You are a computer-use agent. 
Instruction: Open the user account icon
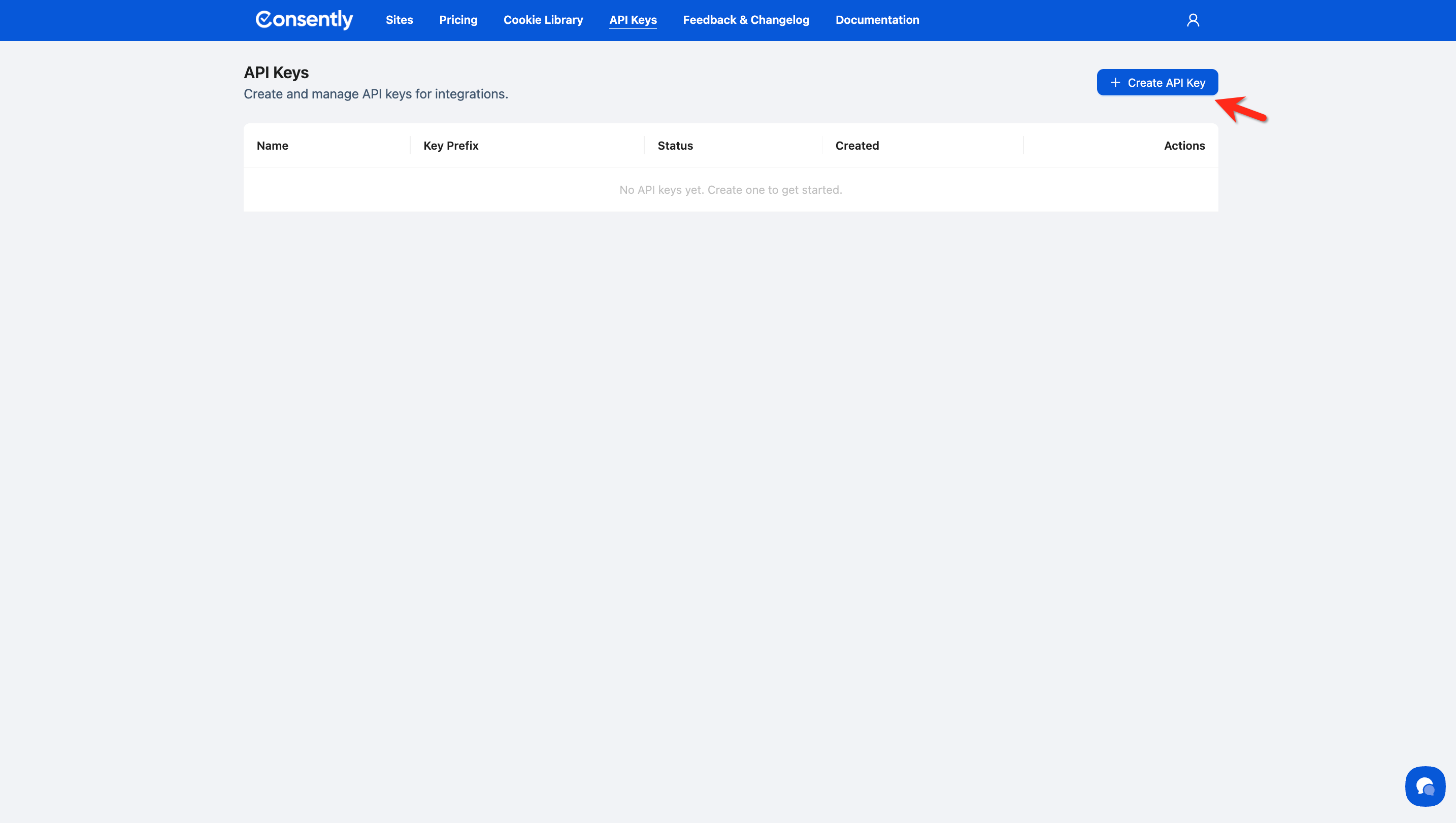coord(1193,20)
